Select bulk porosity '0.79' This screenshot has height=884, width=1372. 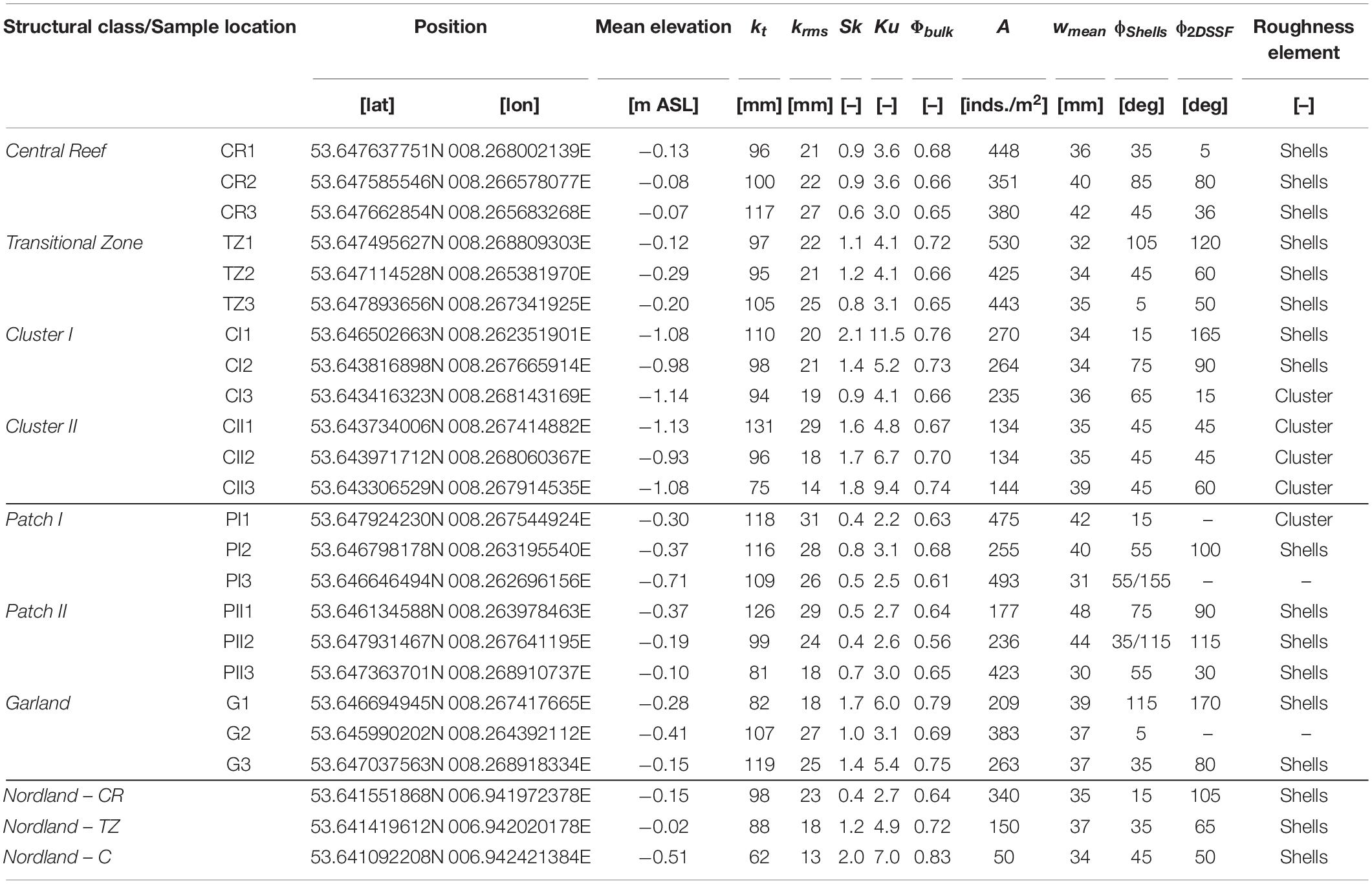(x=932, y=704)
